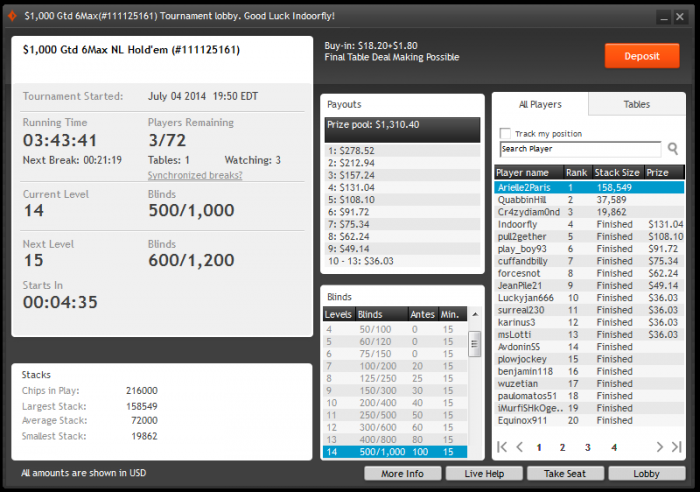Select player cuffandbilly row
This screenshot has width=700, height=492.
click(589, 261)
